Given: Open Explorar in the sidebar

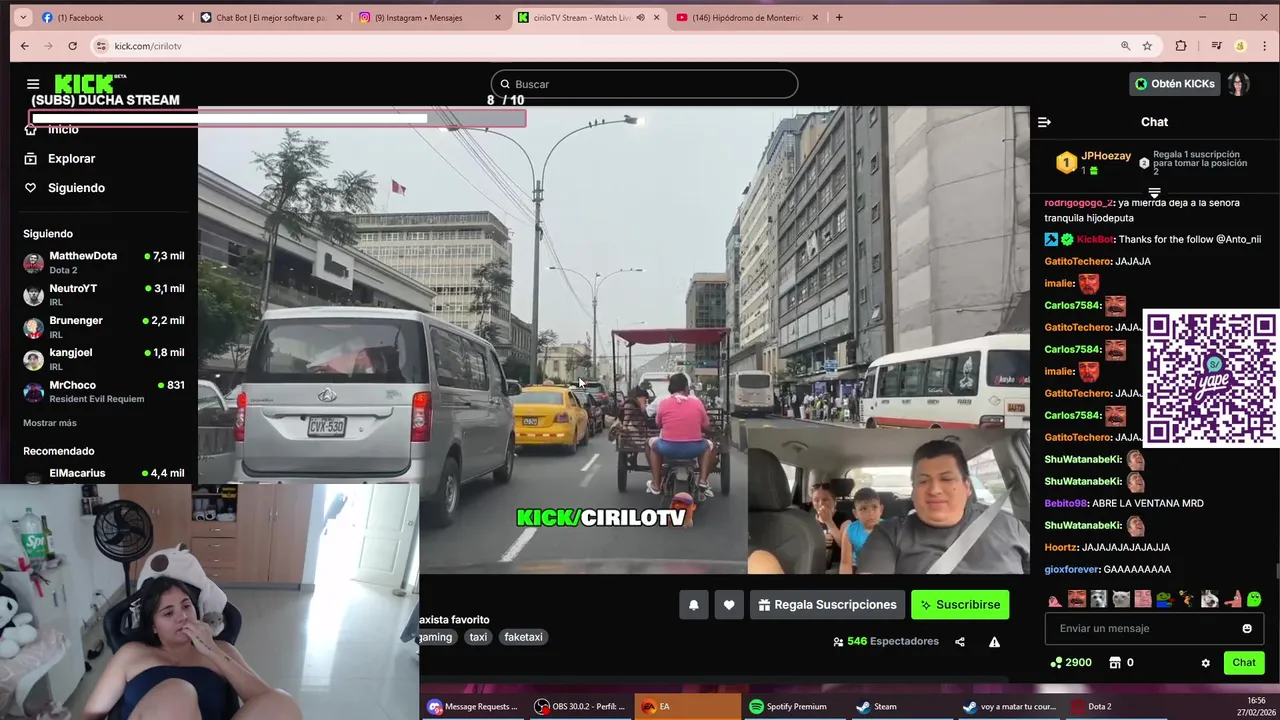Looking at the screenshot, I should (72, 158).
